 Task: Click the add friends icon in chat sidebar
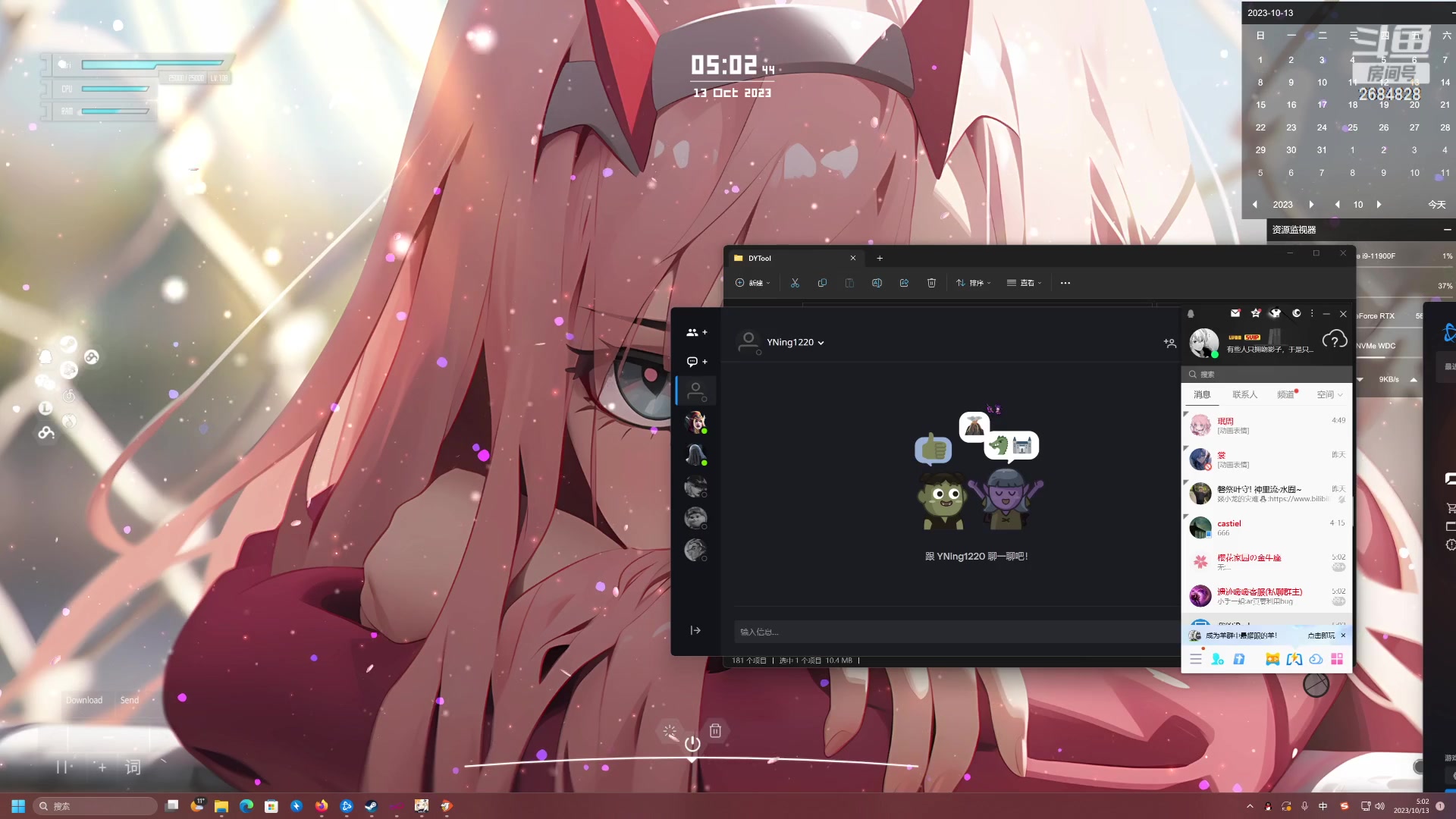[696, 332]
